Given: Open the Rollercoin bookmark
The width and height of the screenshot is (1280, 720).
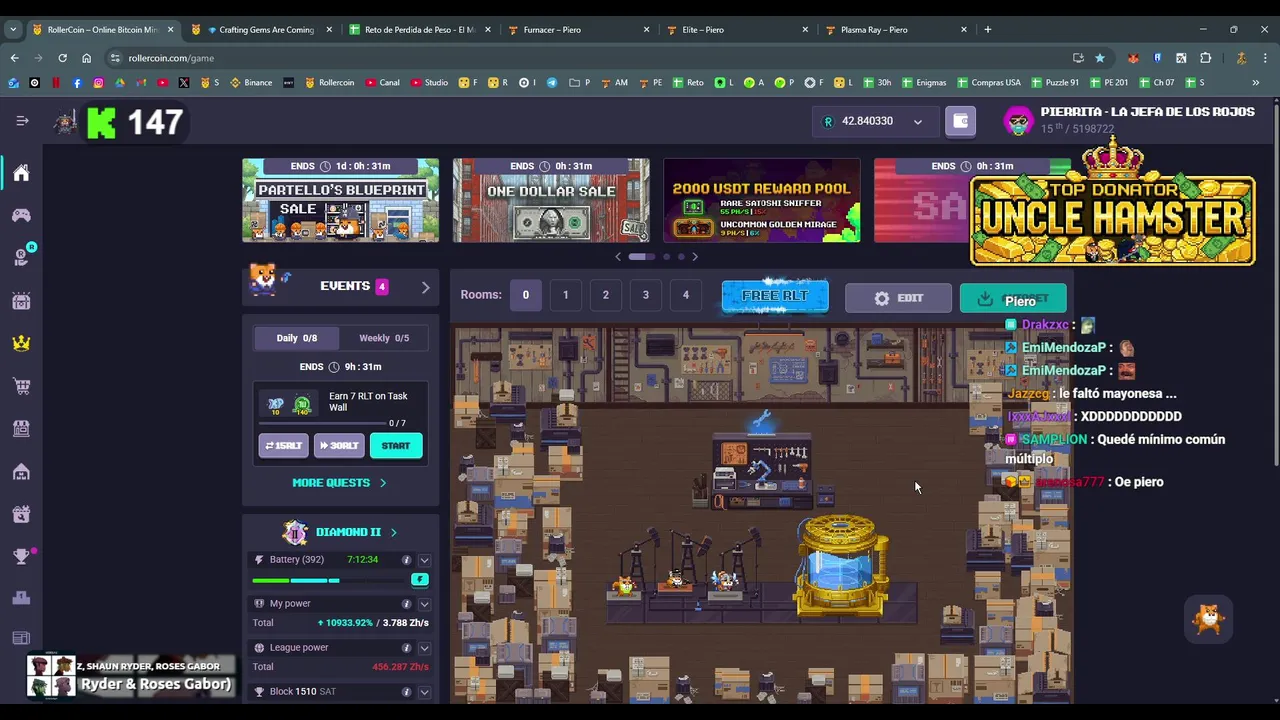Looking at the screenshot, I should (329, 82).
